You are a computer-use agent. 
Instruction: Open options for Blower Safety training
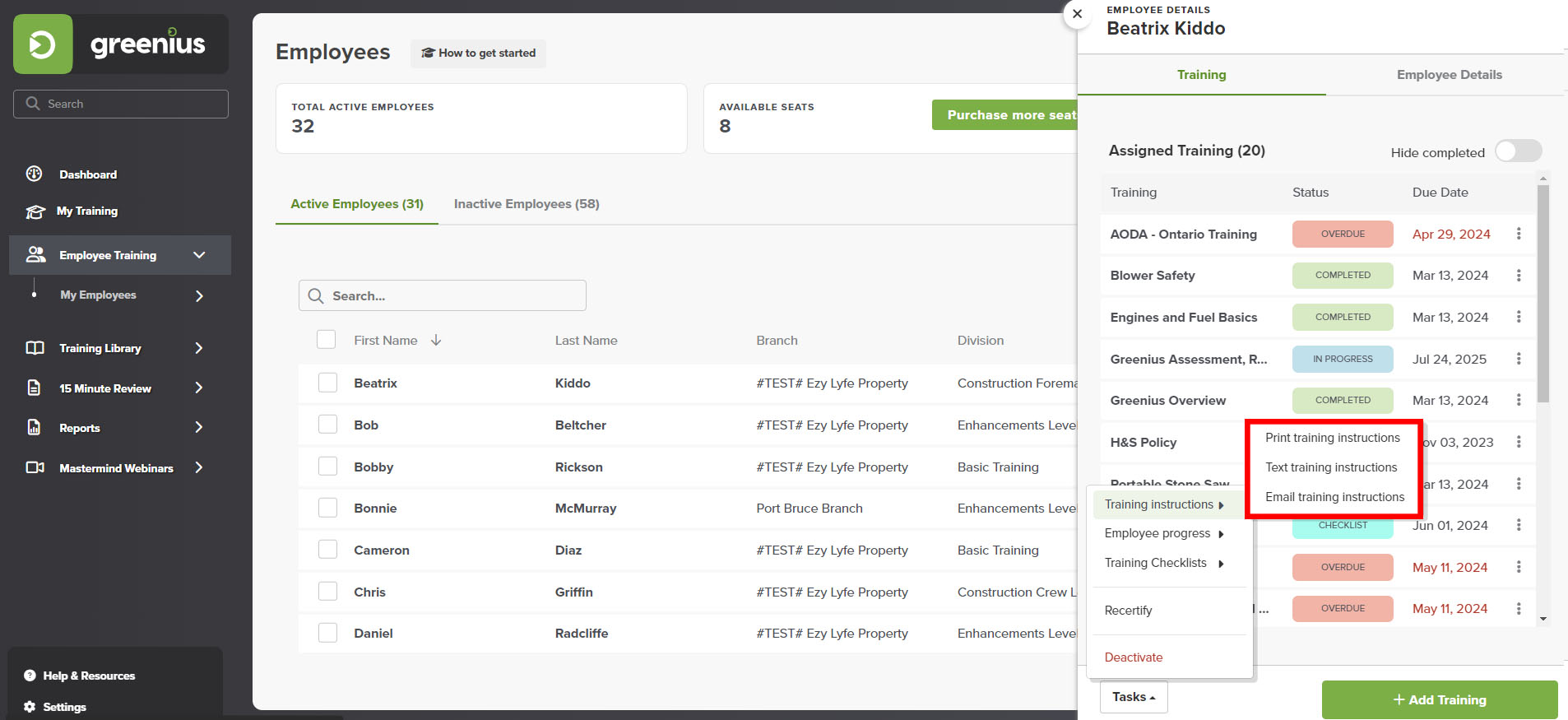point(1519,276)
